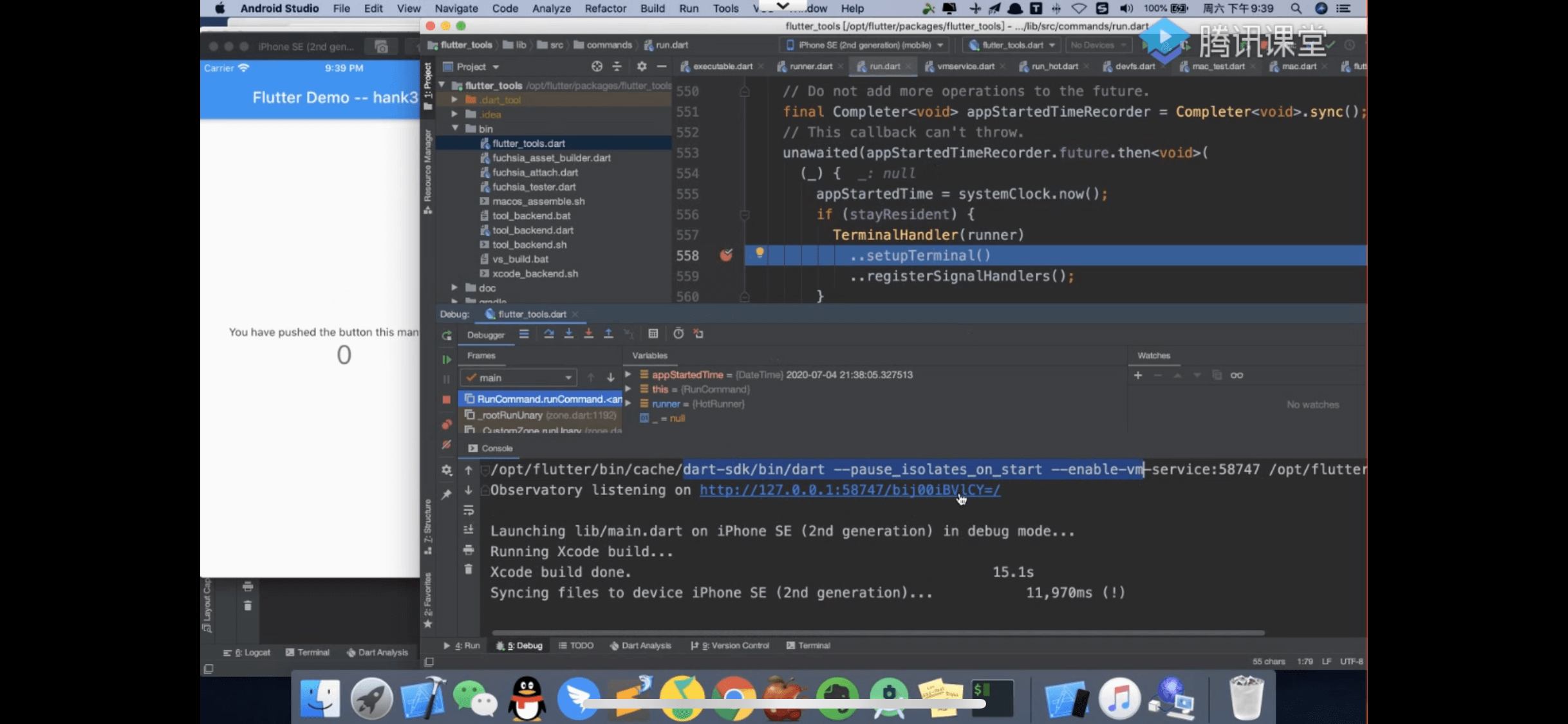The height and width of the screenshot is (724, 1568).
Task: Switch to runner.dart editor tab
Action: pos(810,66)
